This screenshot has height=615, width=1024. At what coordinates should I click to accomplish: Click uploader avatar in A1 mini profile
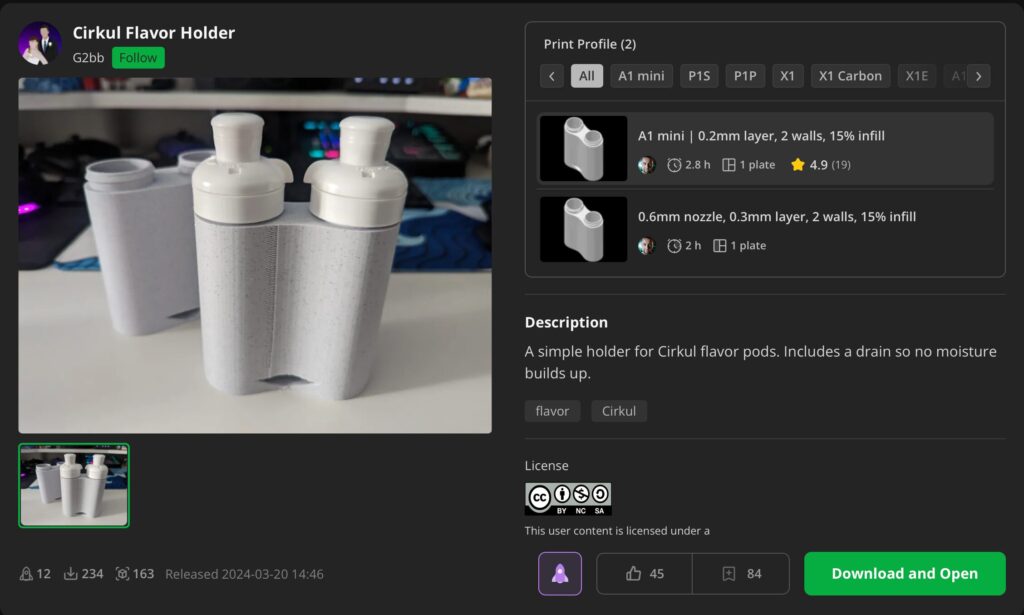pyautogui.click(x=647, y=165)
